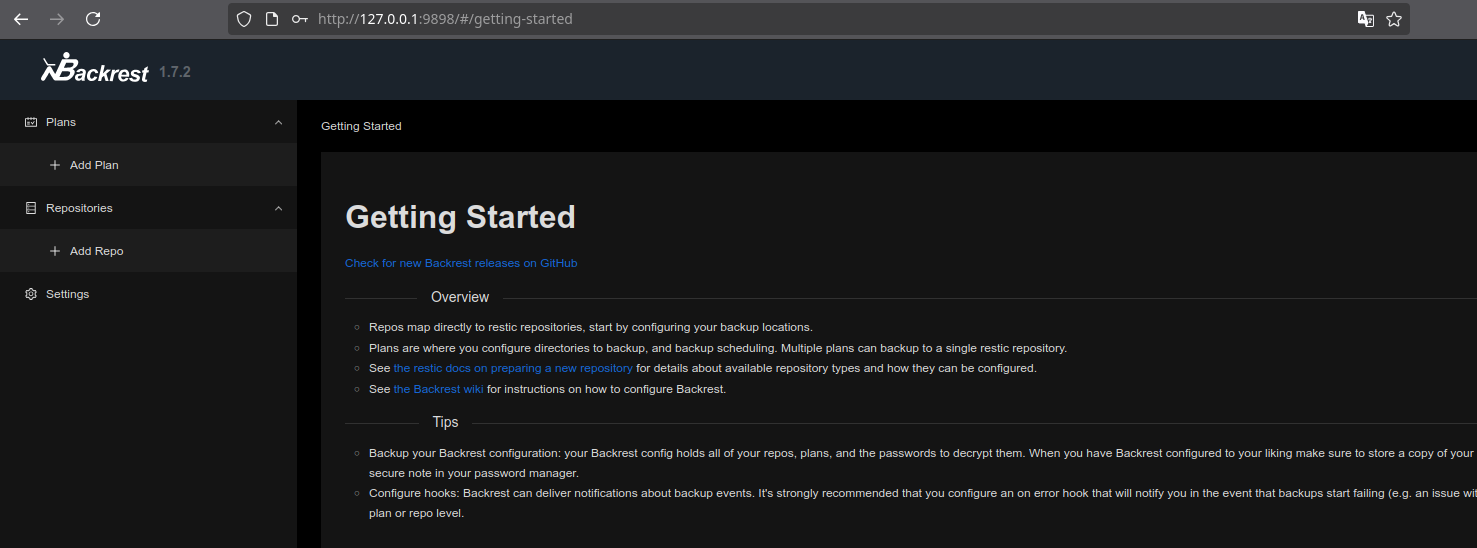Image resolution: width=1477 pixels, height=548 pixels.
Task: Open the translate page icon in address bar
Action: tap(1365, 19)
